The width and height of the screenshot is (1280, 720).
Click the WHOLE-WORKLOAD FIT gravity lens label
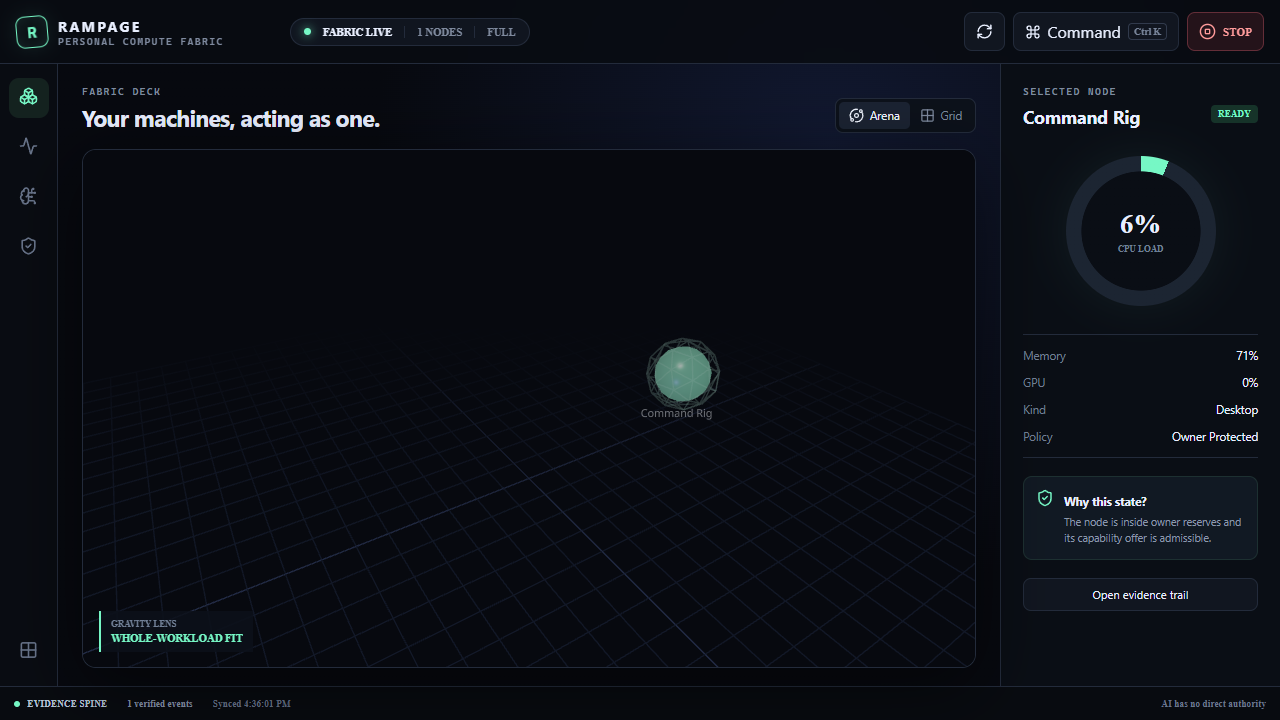[177, 638]
